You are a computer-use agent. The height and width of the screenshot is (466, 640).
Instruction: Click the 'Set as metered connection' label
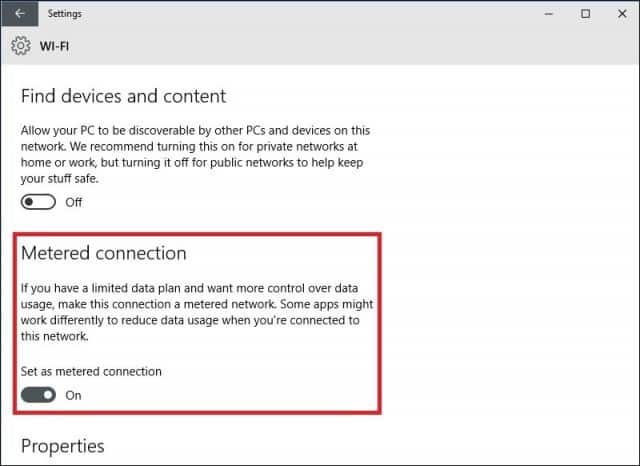pos(91,371)
